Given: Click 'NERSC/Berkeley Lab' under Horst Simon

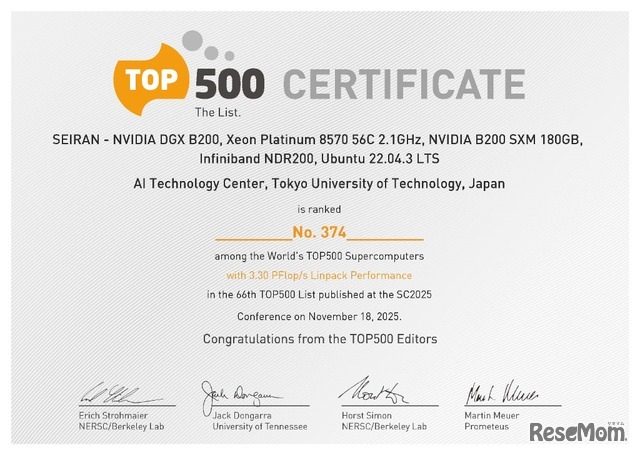Looking at the screenshot, I should point(384,426).
